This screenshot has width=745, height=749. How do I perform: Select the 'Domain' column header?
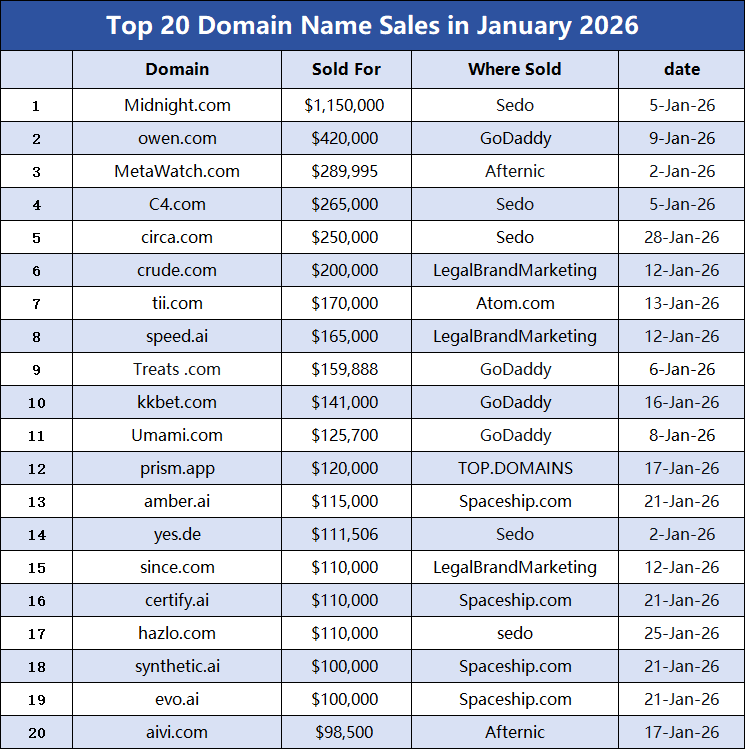pos(177,69)
